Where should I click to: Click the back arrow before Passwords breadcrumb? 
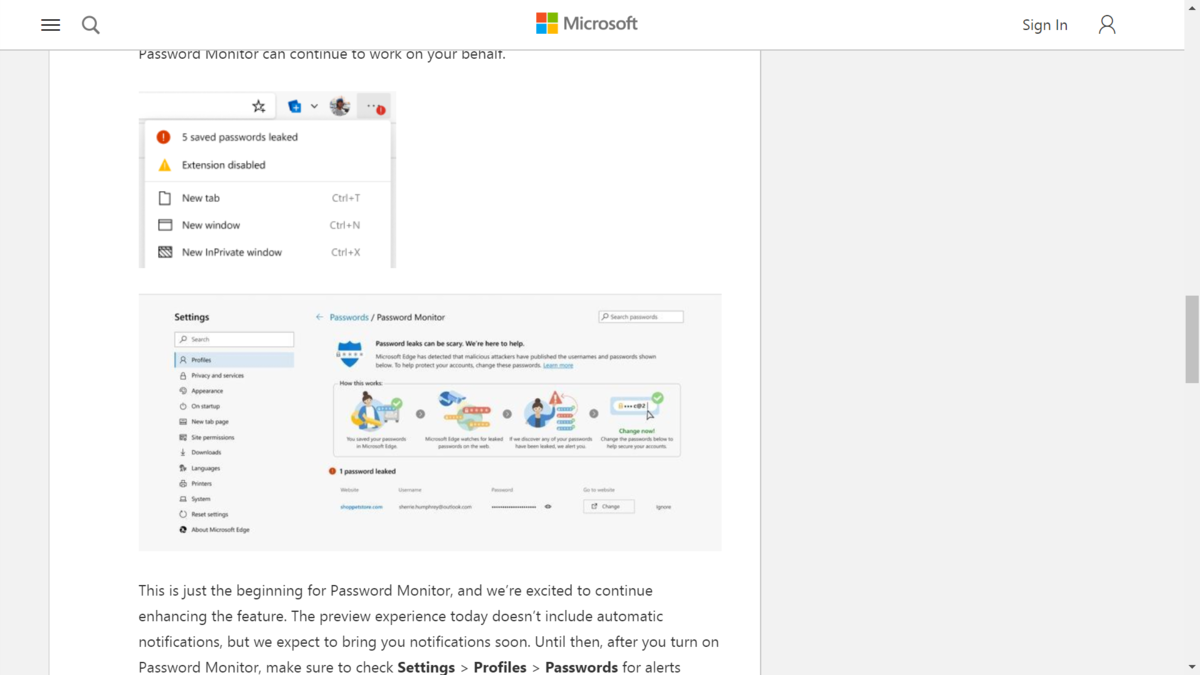pos(320,317)
